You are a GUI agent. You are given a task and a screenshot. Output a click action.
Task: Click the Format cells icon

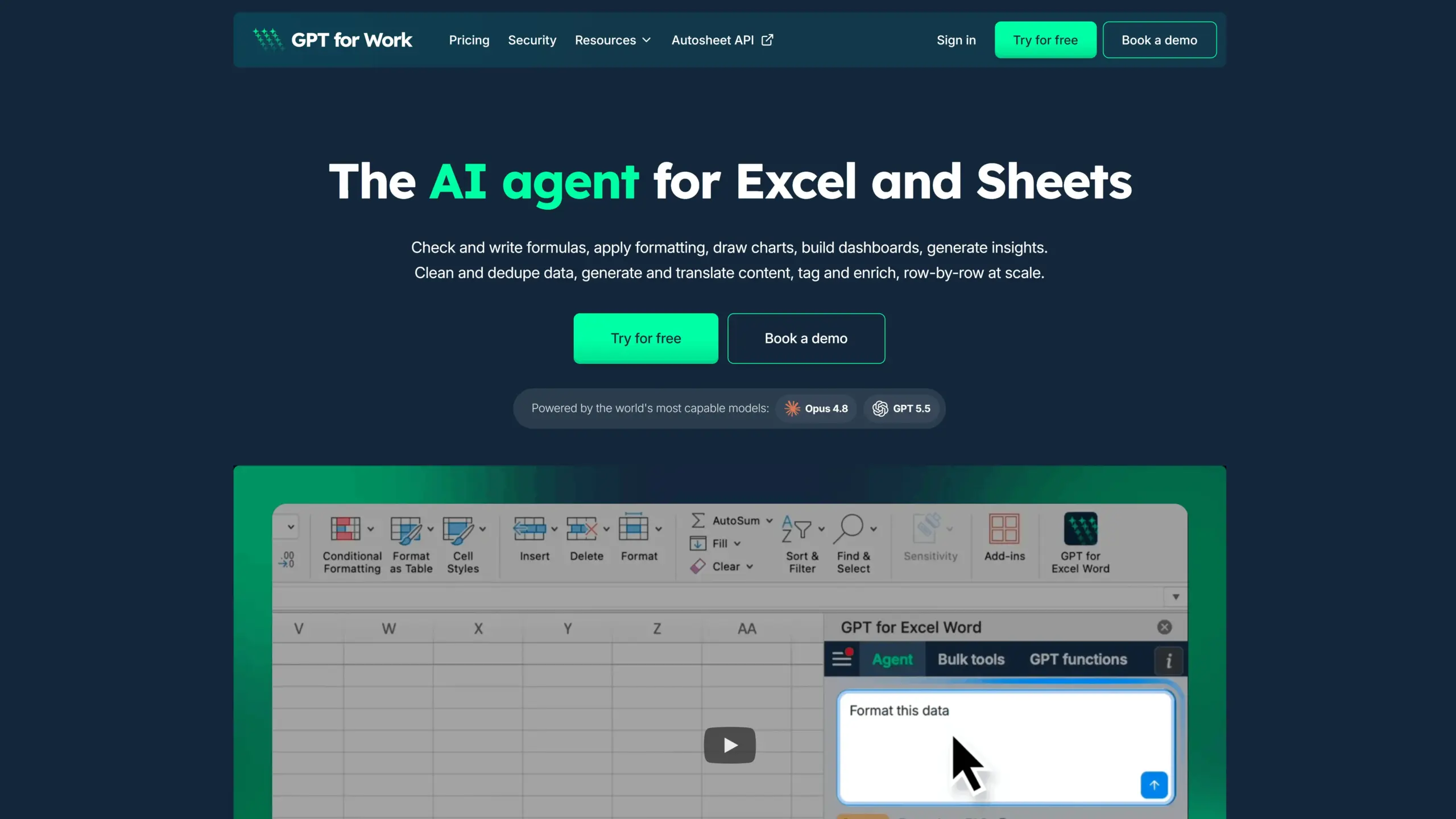coord(633,527)
